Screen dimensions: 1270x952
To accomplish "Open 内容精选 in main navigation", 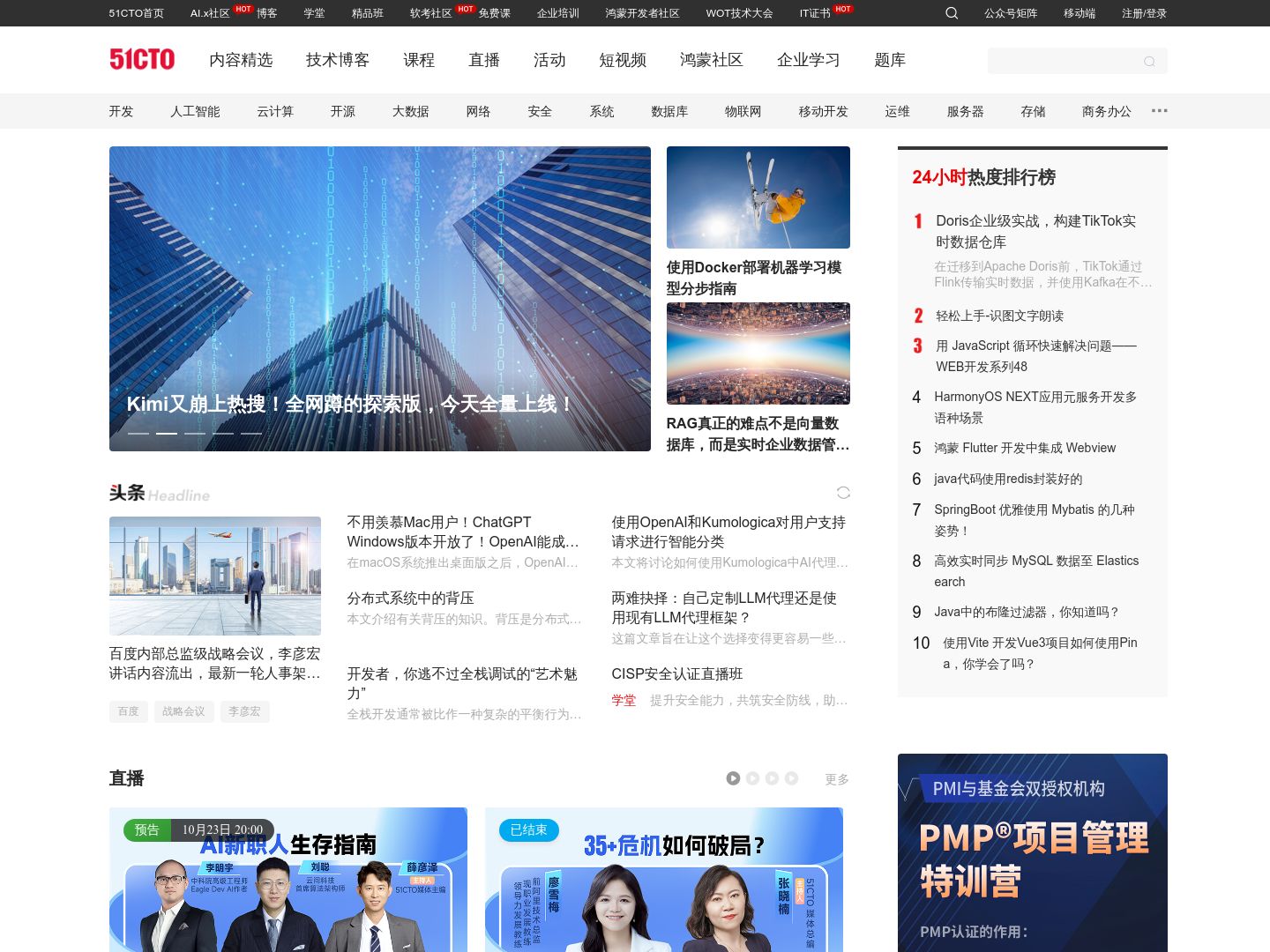I will point(241,60).
